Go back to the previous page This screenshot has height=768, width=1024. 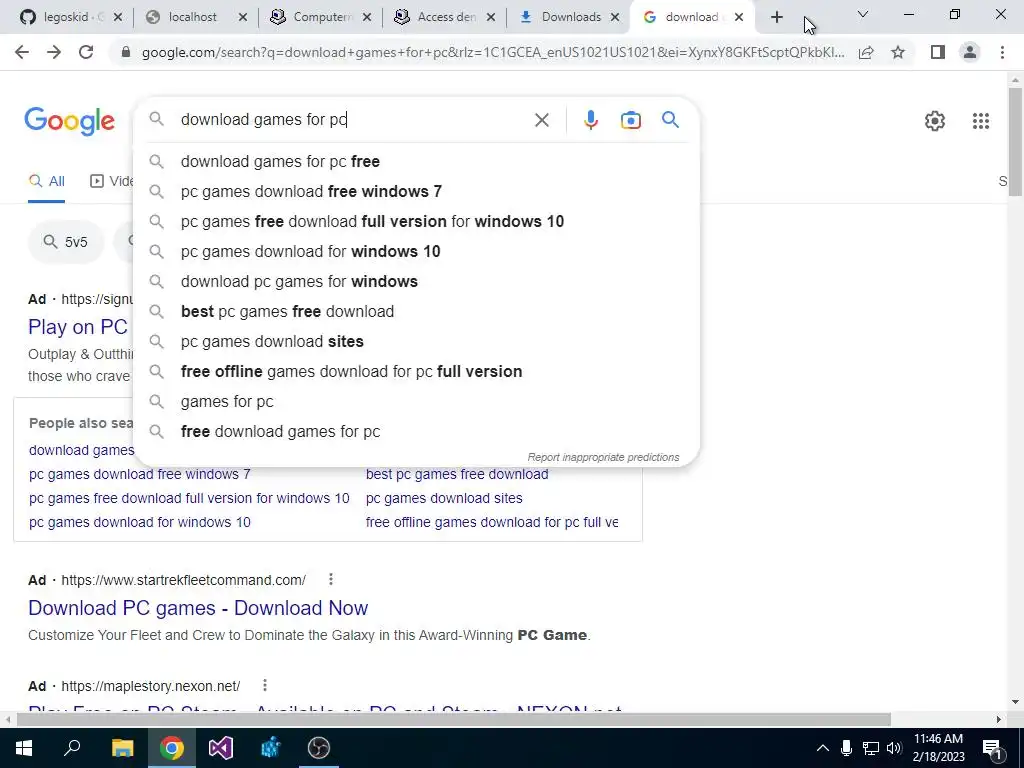(22, 52)
